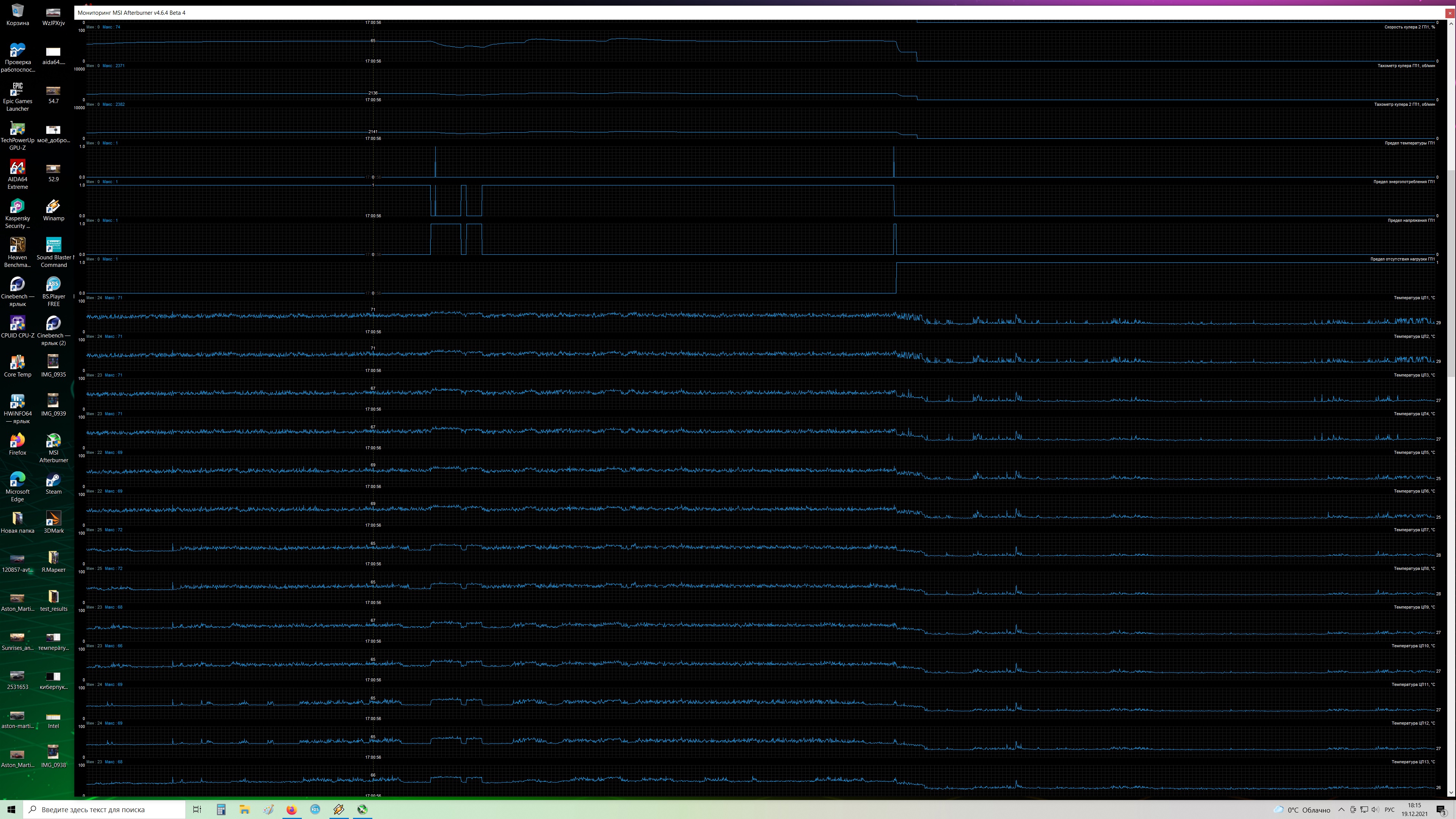Expand the hidden system tray icons
The height and width of the screenshot is (819, 1456).
point(1341,810)
